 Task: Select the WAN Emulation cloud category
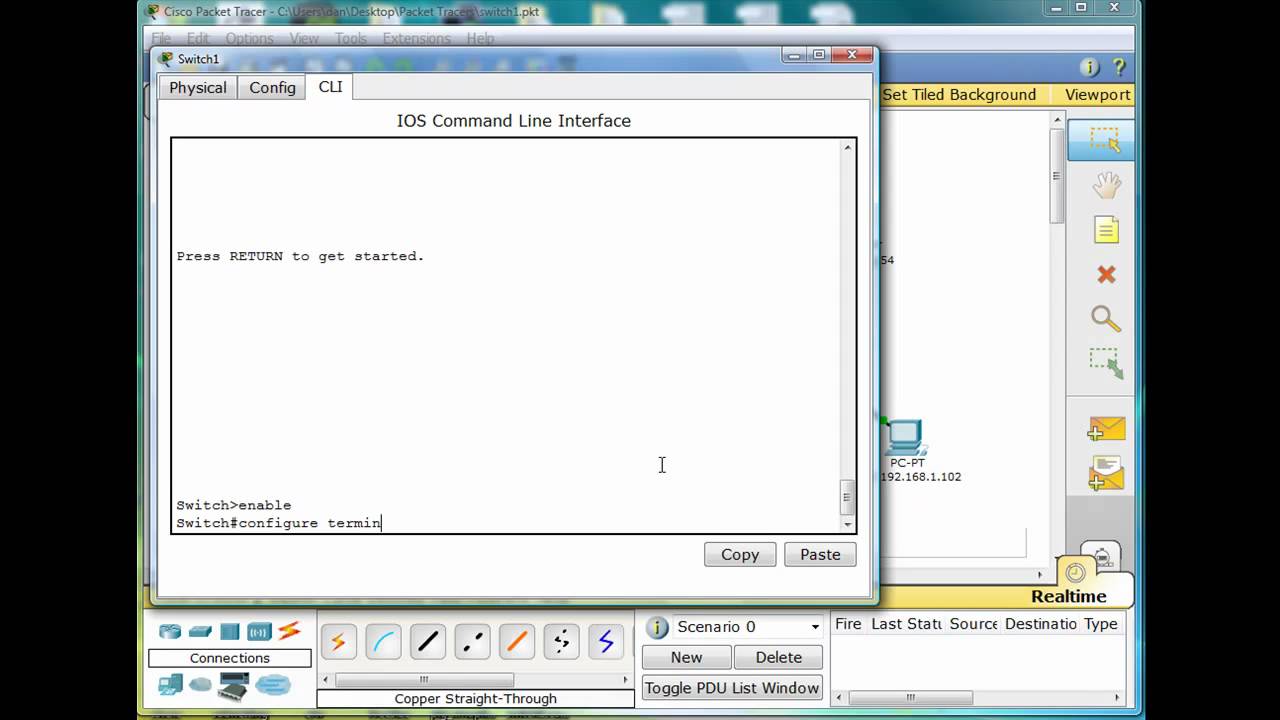pyautogui.click(x=201, y=685)
